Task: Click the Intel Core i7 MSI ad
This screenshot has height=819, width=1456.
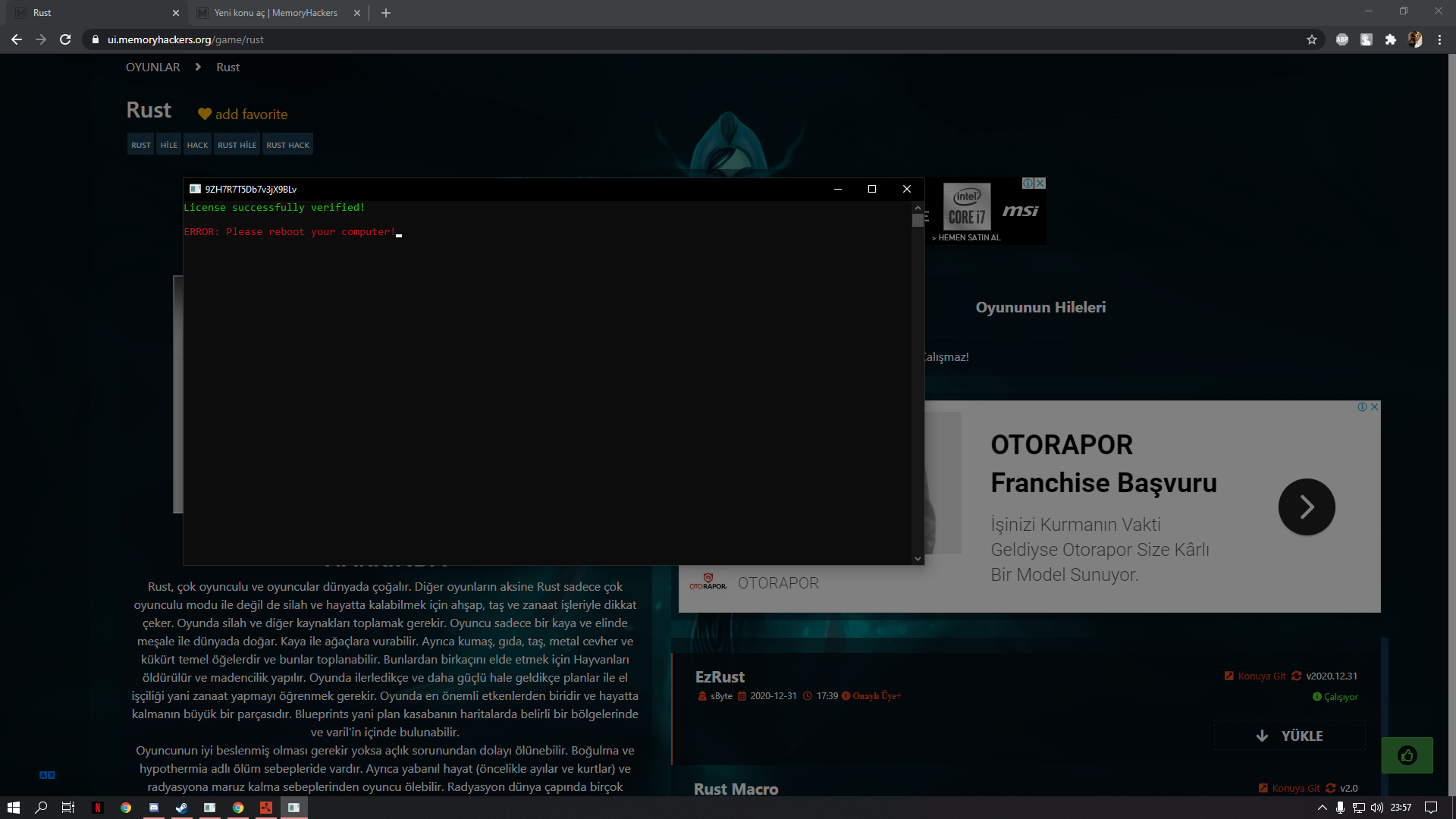Action: (986, 212)
